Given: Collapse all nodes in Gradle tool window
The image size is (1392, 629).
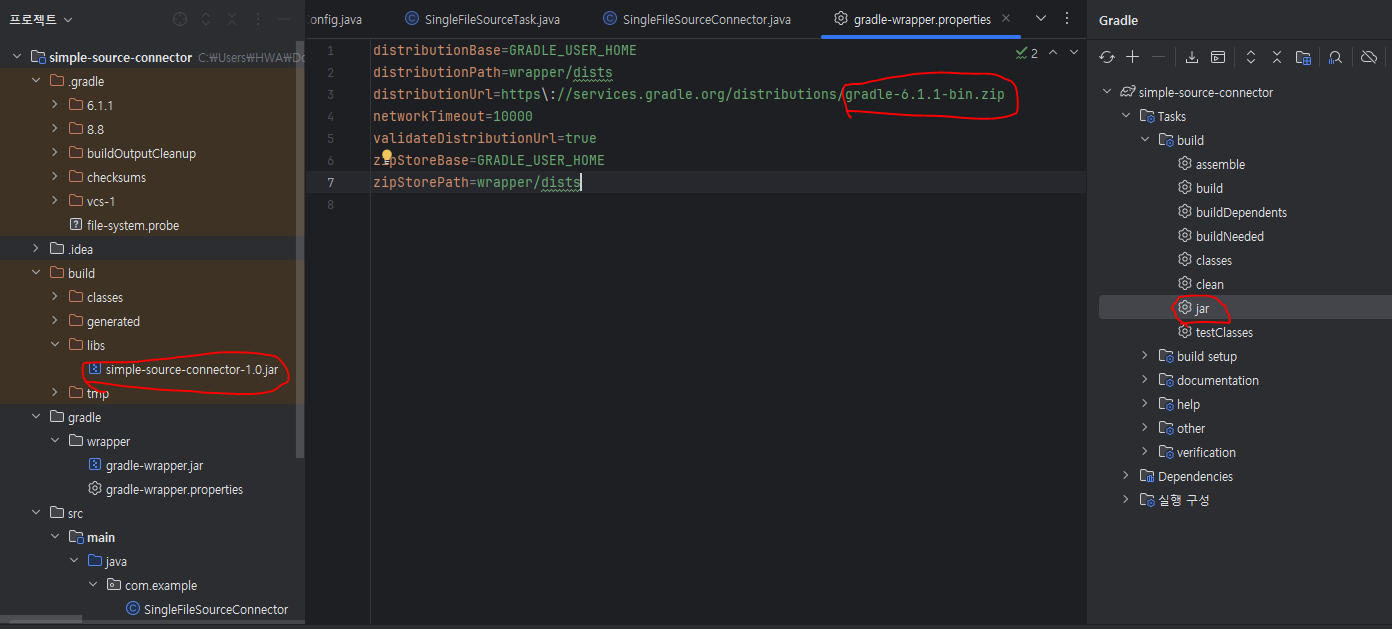Looking at the screenshot, I should (1276, 57).
